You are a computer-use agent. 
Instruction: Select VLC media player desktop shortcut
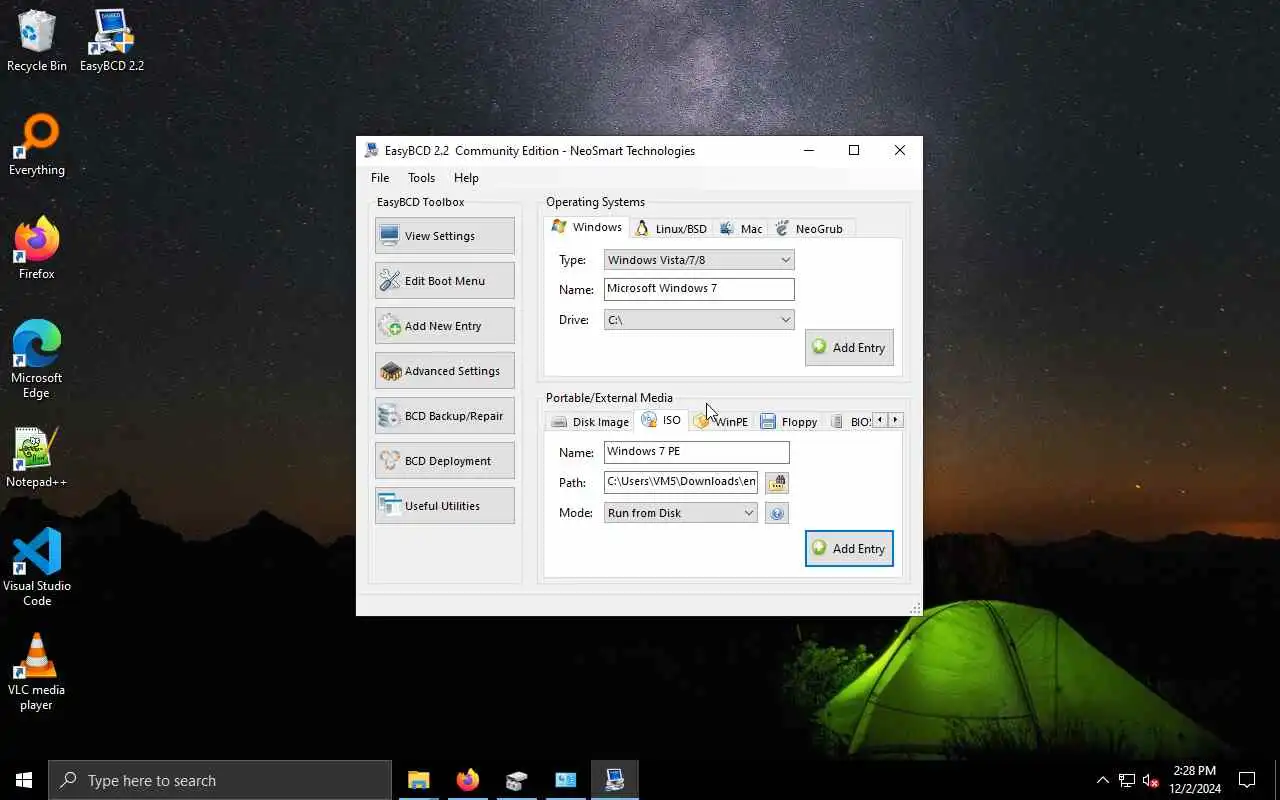(37, 672)
